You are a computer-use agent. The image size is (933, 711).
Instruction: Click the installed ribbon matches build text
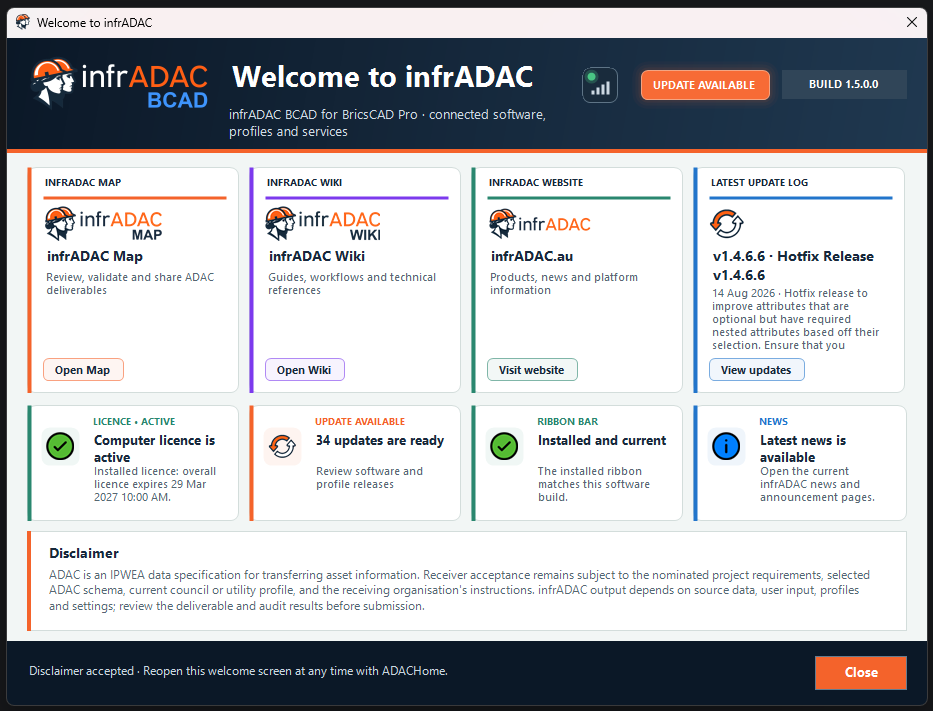click(x=594, y=484)
